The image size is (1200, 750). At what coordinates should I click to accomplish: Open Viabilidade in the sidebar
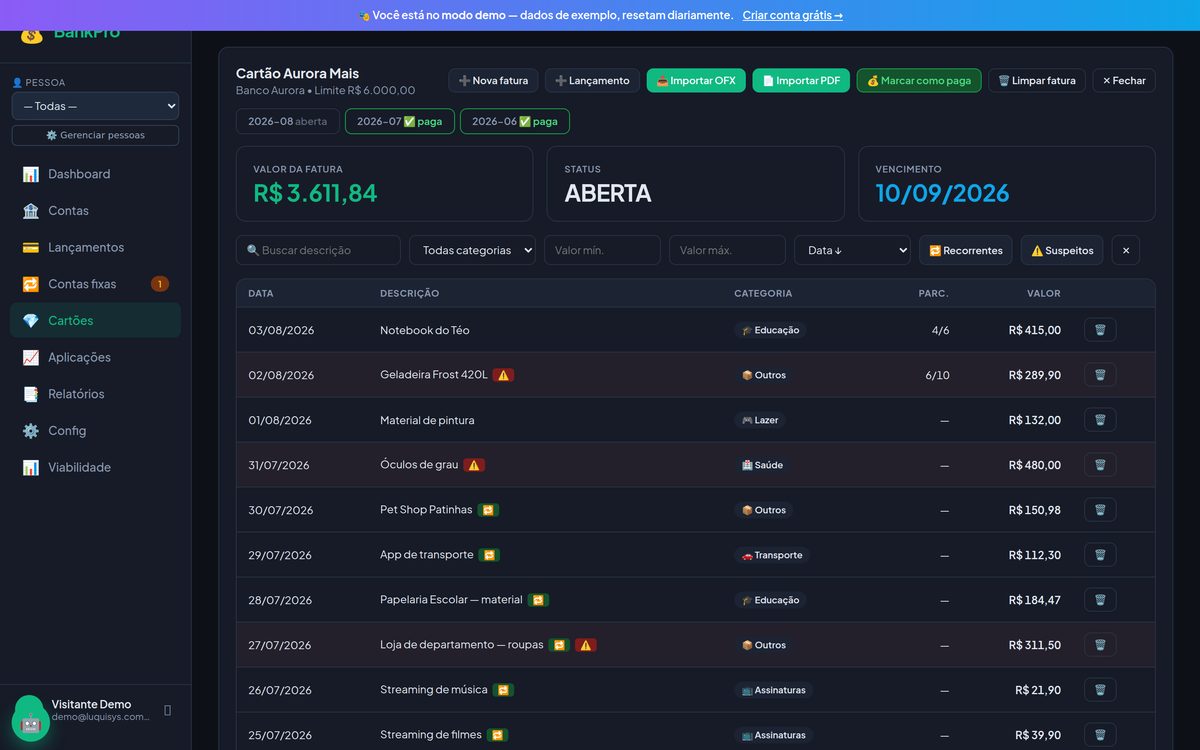click(95, 467)
